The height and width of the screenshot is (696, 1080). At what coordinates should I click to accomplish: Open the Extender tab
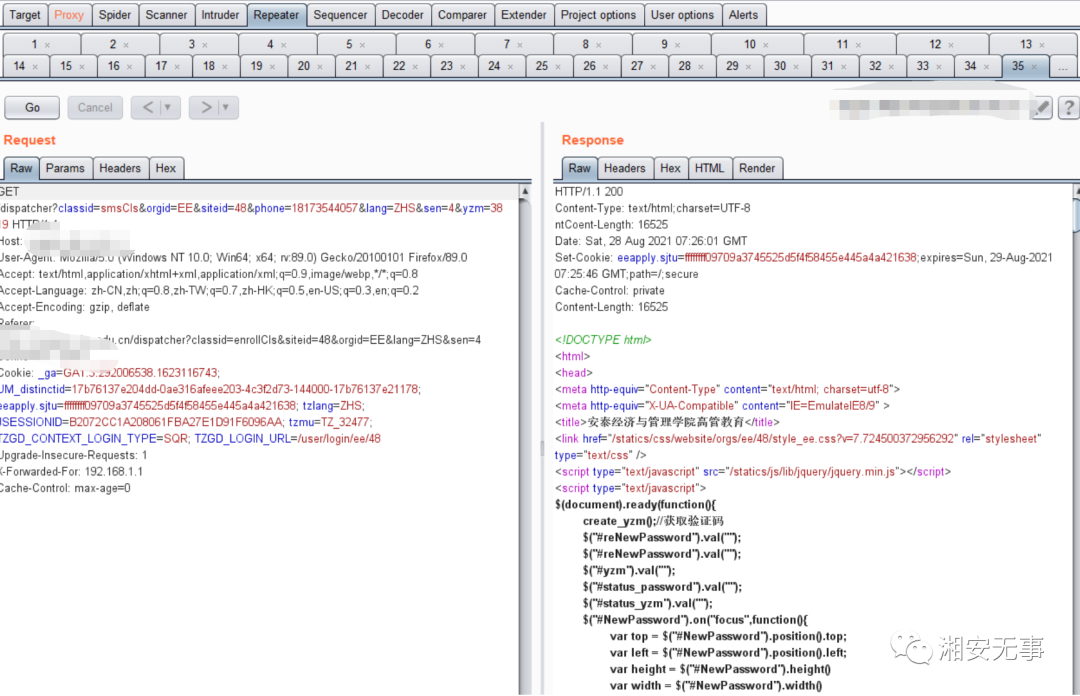pyautogui.click(x=523, y=14)
